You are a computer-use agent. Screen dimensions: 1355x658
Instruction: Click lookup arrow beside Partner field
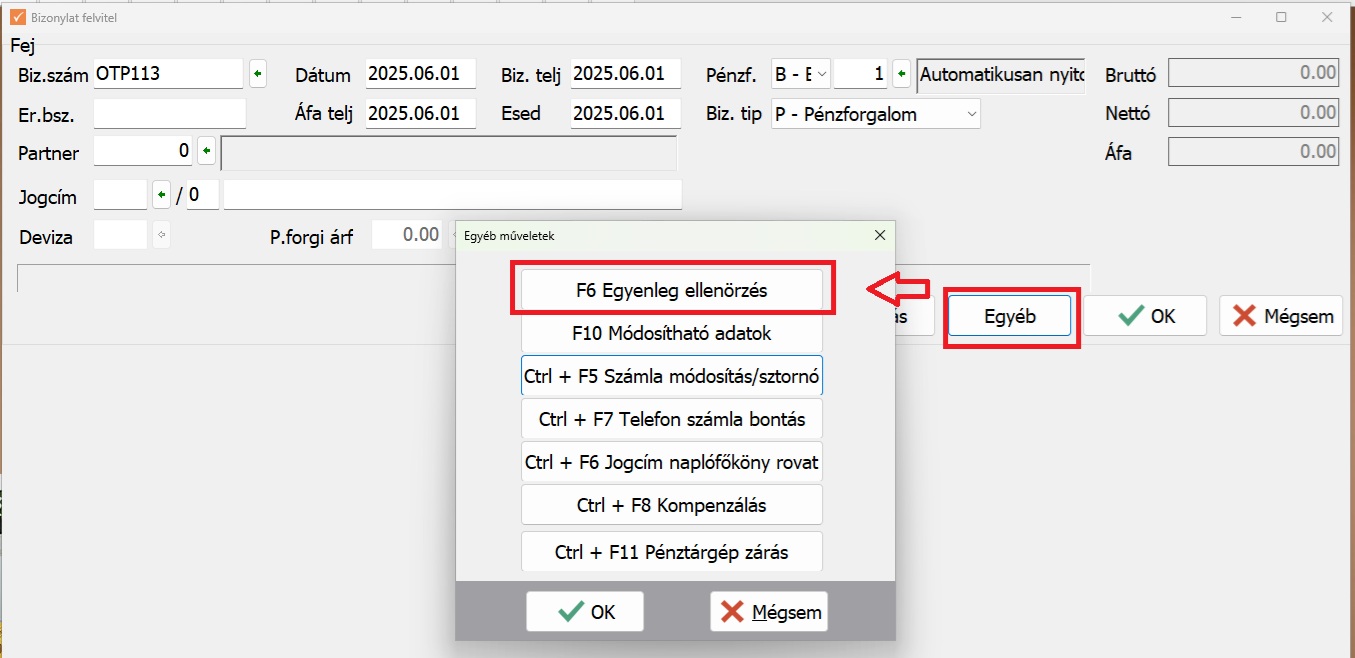tap(207, 152)
